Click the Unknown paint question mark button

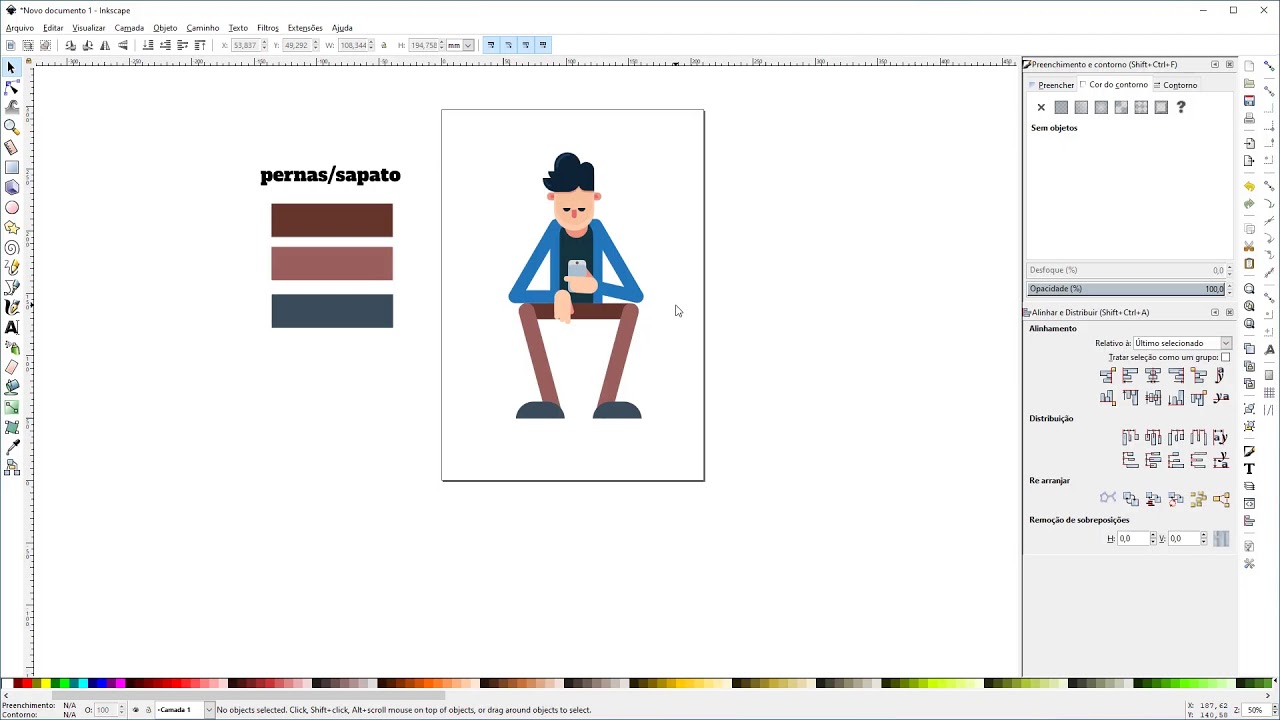tap(1181, 107)
